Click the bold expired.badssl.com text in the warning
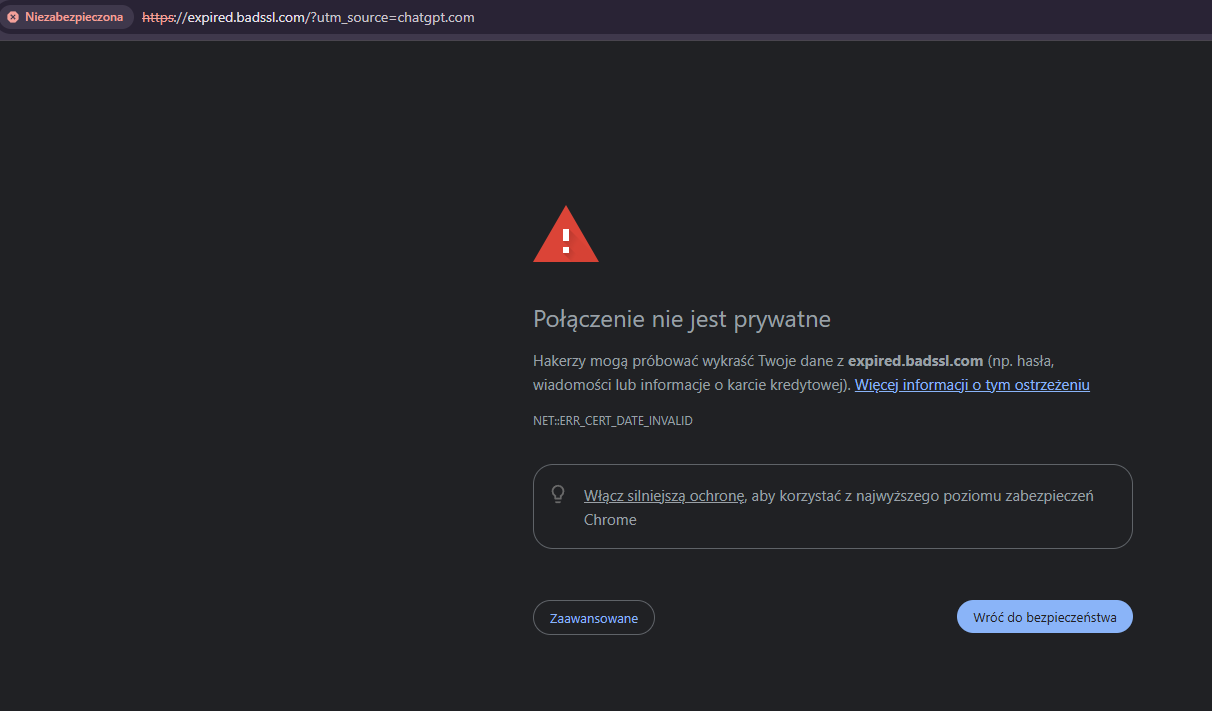Image resolution: width=1212 pixels, height=711 pixels. pyautogui.click(x=915, y=360)
